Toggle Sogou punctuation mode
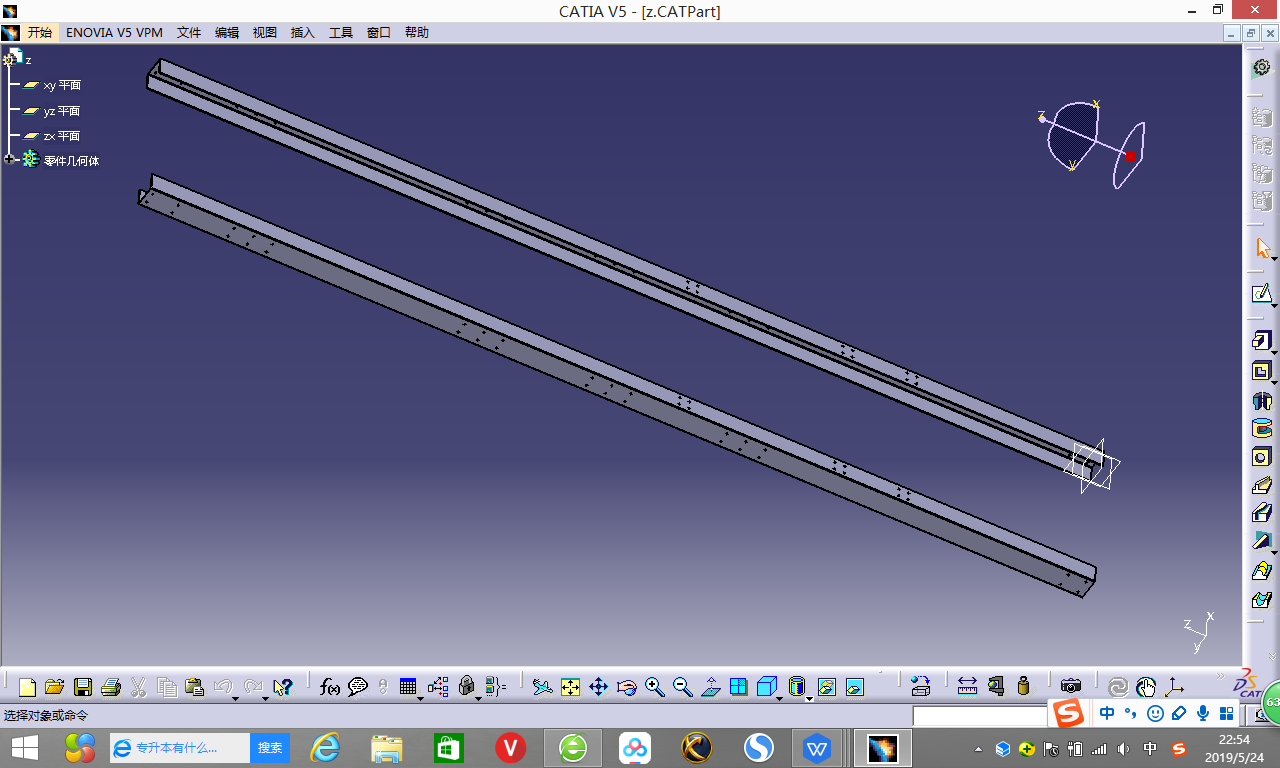Screen dimensions: 1280x768 [x=1131, y=713]
